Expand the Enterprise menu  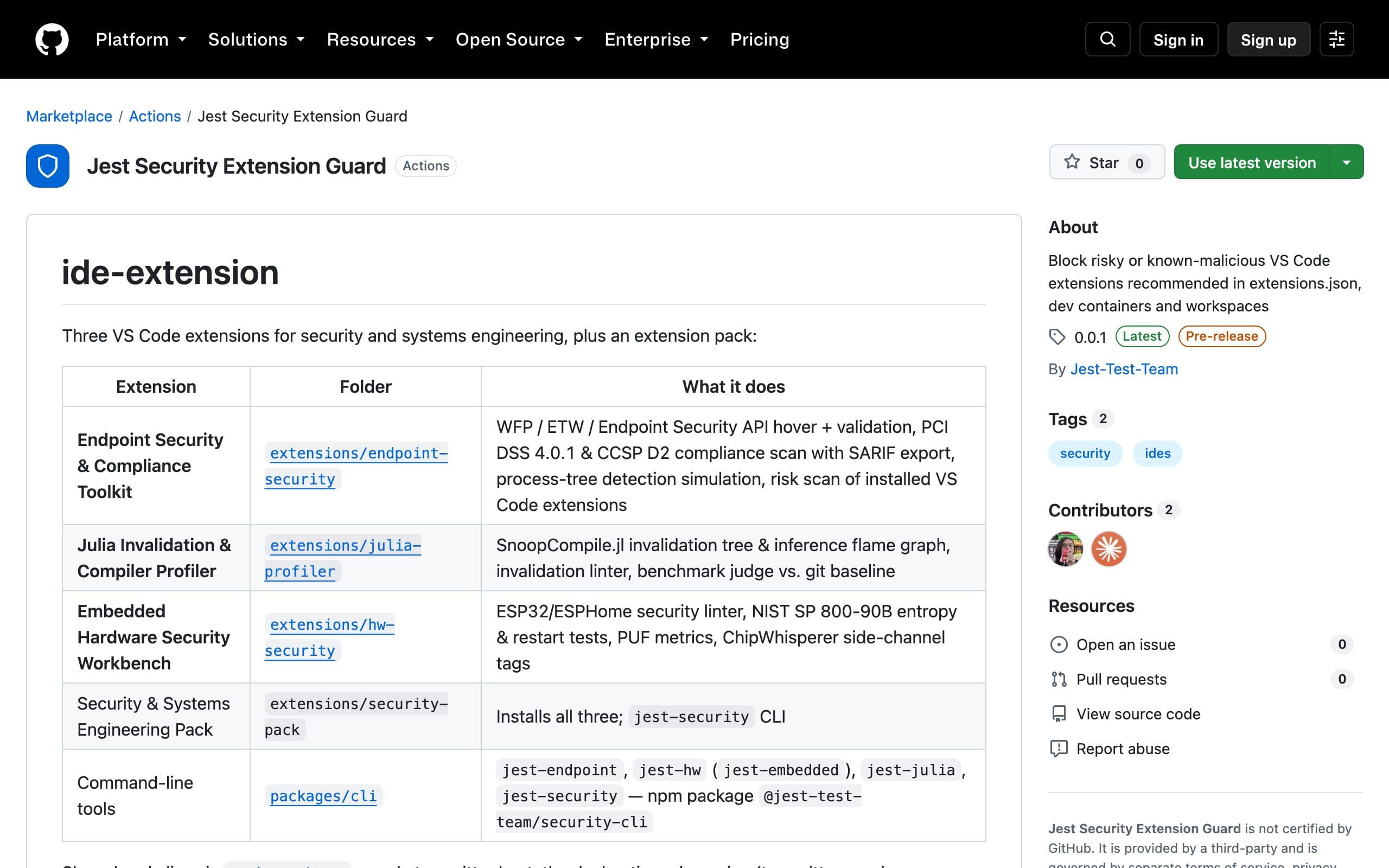[656, 39]
